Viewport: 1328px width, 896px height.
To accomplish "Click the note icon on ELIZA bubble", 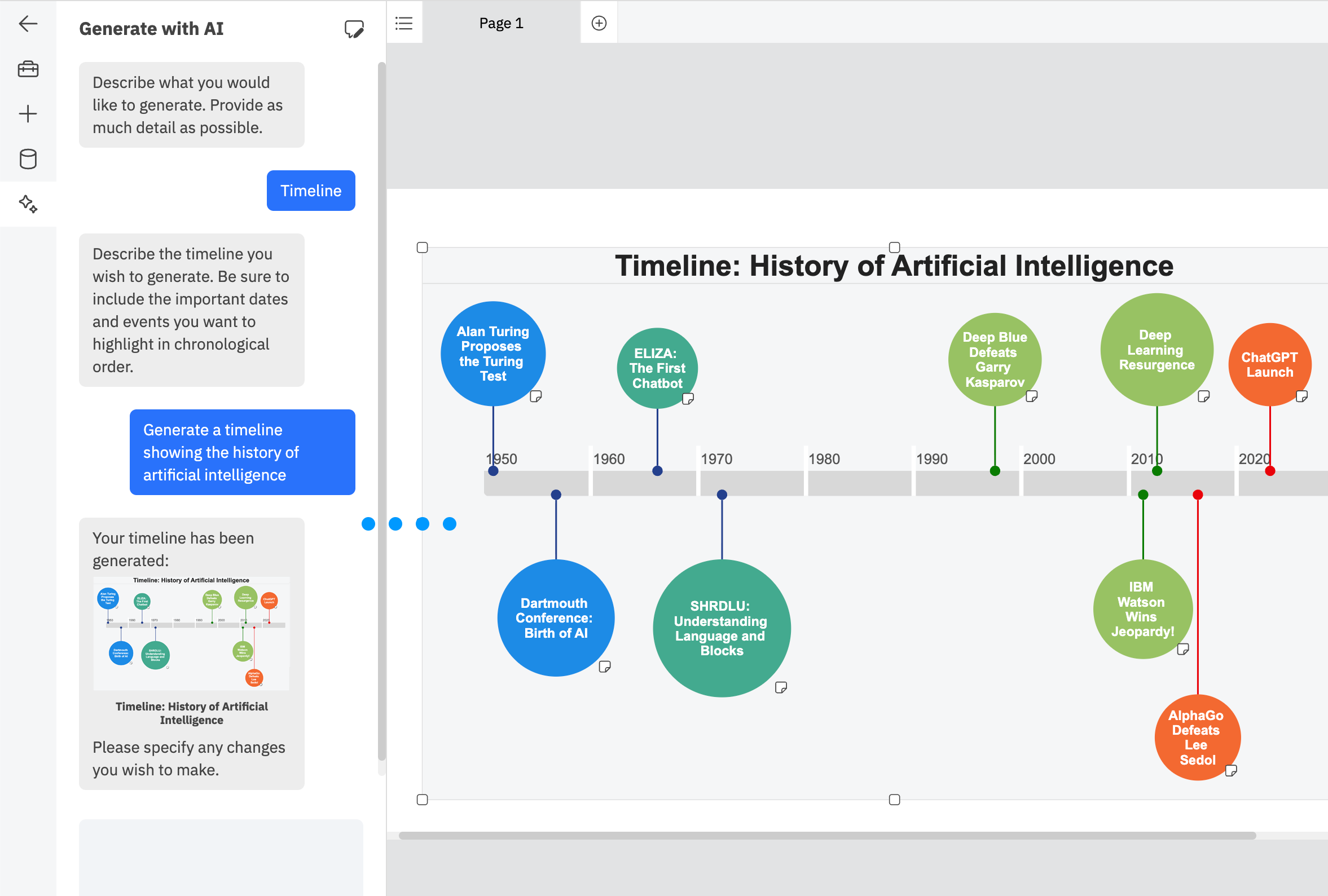I will click(688, 399).
